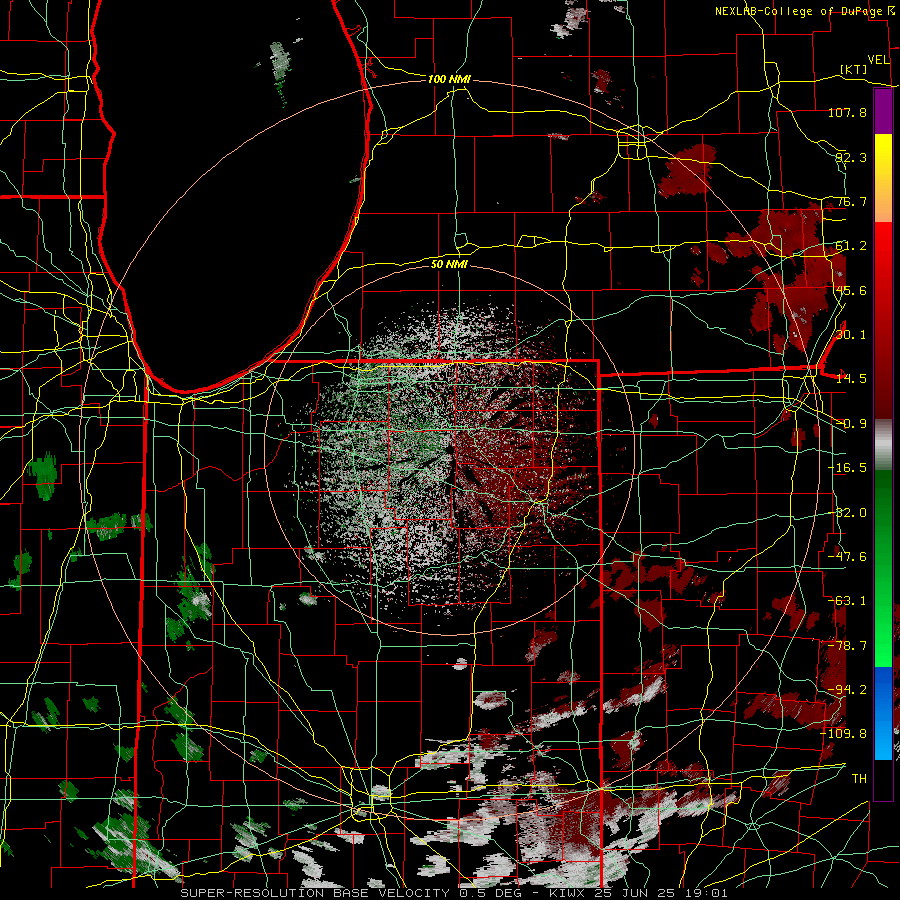Select the 30.1 scale value
The height and width of the screenshot is (900, 900).
click(851, 334)
